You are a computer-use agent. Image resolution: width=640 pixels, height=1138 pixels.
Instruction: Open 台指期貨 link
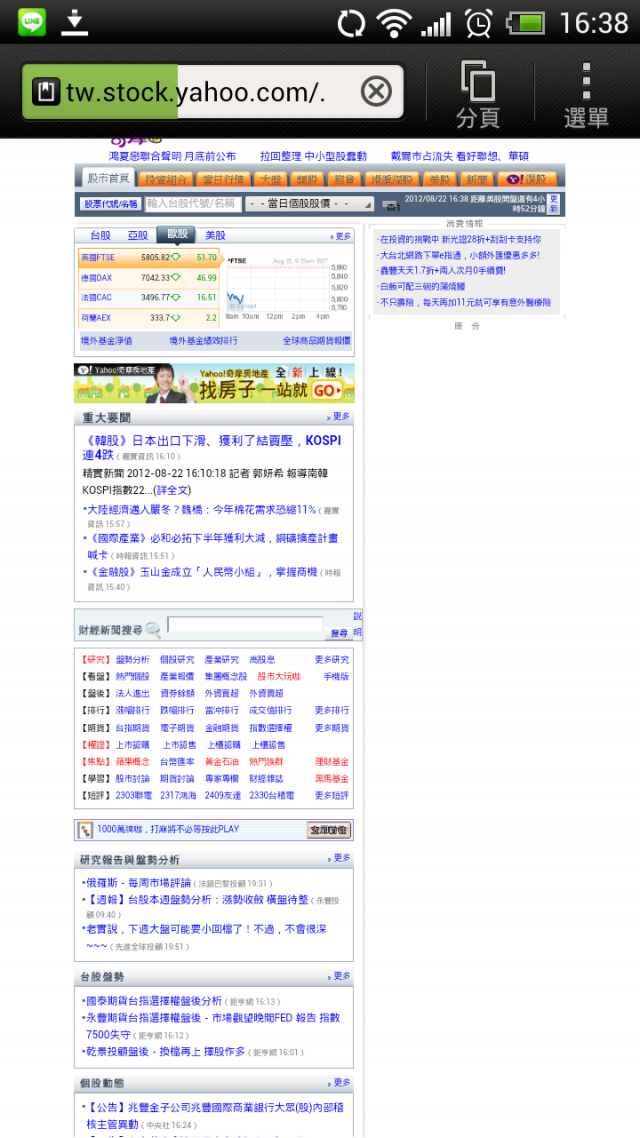tap(132, 727)
